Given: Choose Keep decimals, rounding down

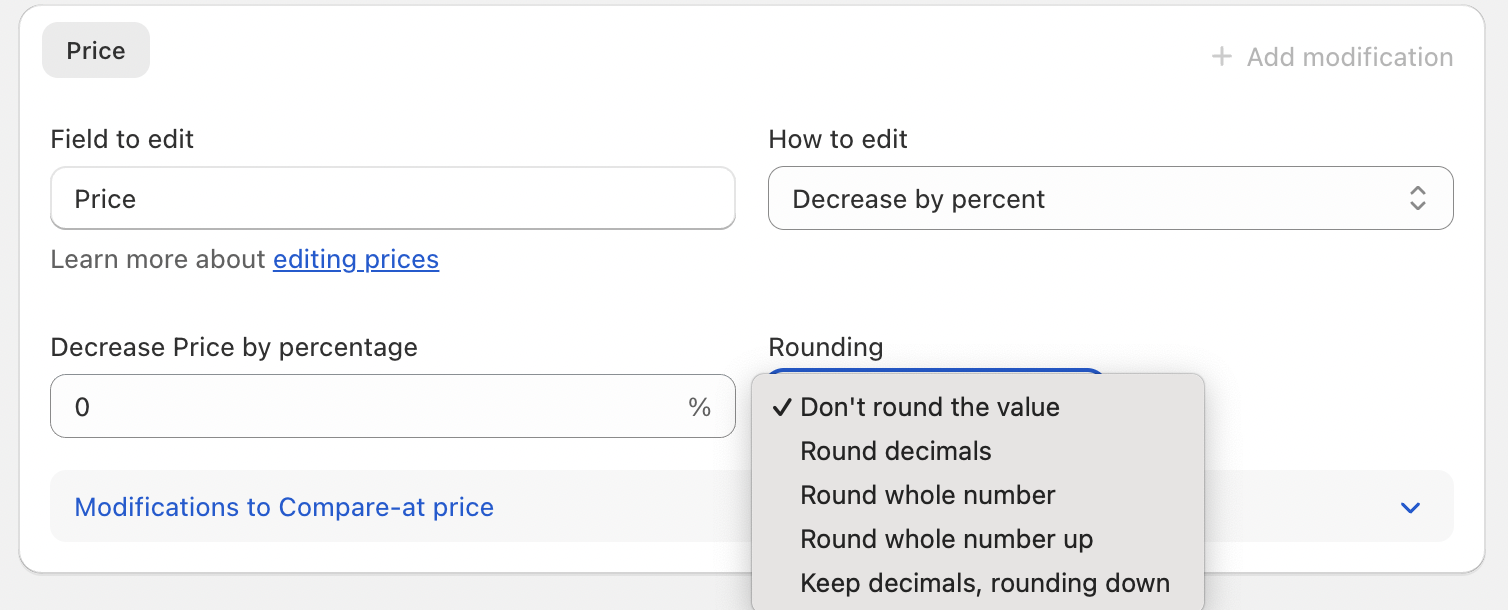Looking at the screenshot, I should (x=985, y=583).
